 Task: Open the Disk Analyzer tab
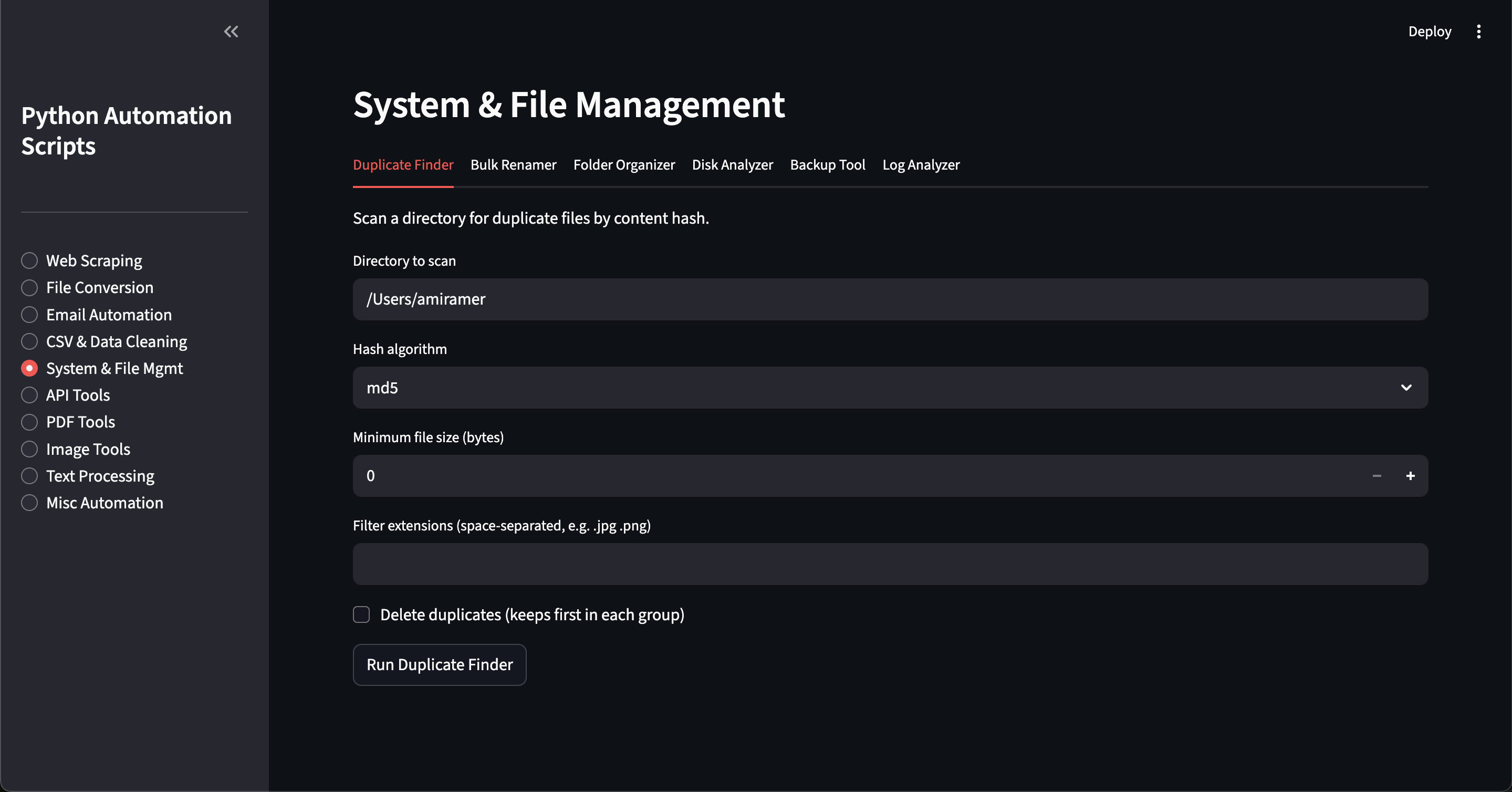[x=732, y=165]
